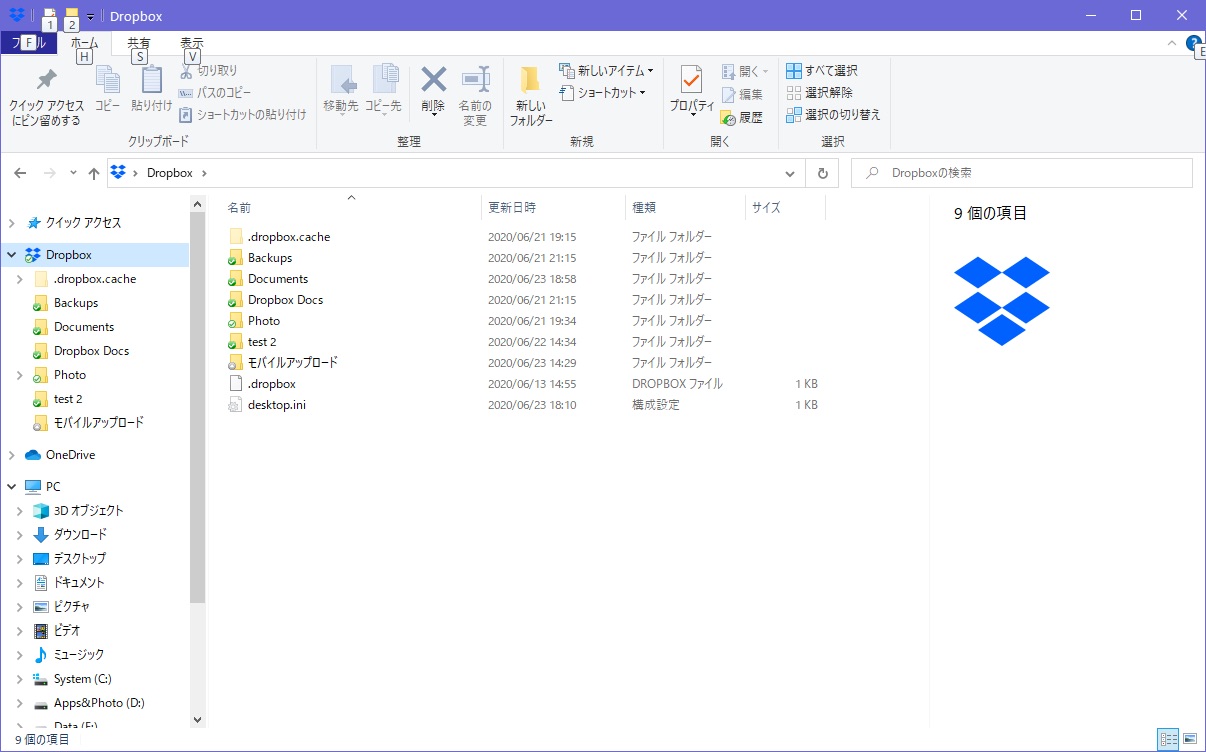Select desktop.ini file in list

(x=277, y=405)
